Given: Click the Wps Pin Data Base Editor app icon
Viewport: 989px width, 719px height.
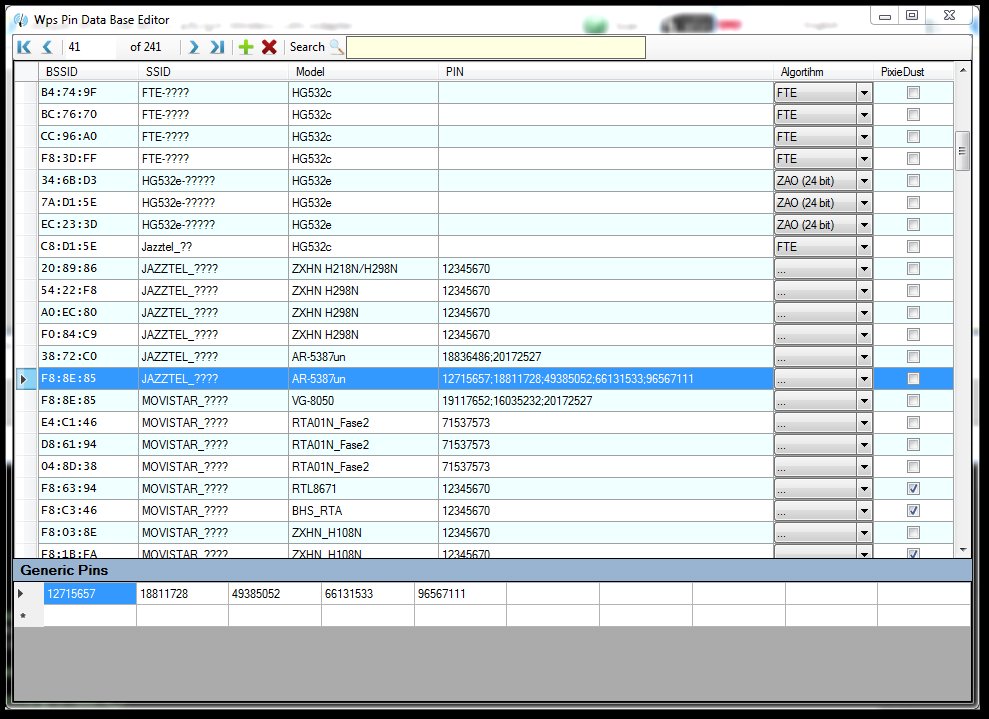Looking at the screenshot, I should coord(21,20).
